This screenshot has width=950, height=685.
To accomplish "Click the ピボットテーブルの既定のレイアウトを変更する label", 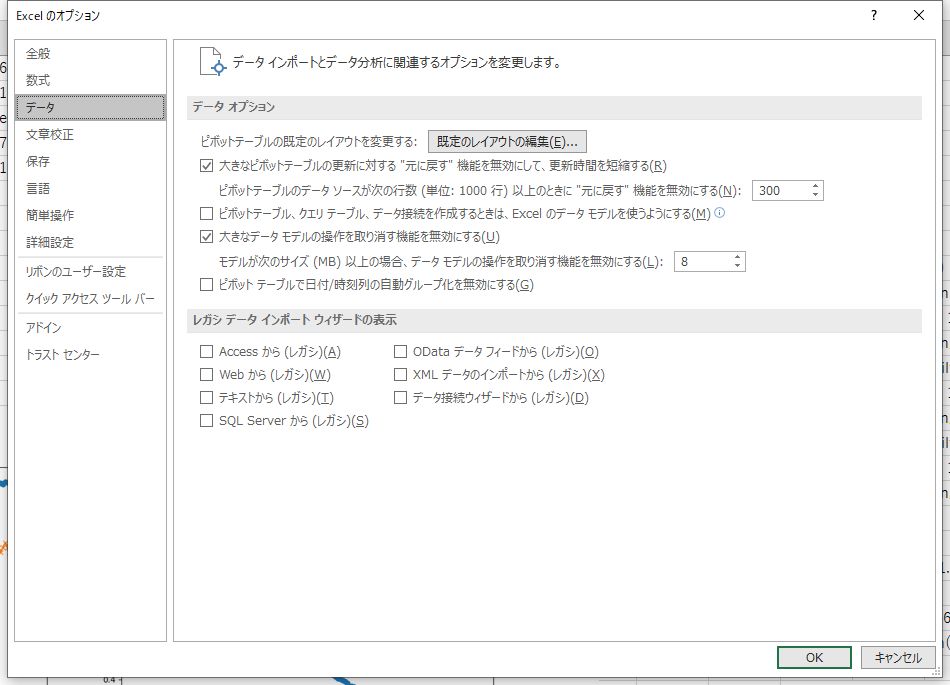I will (x=308, y=142).
